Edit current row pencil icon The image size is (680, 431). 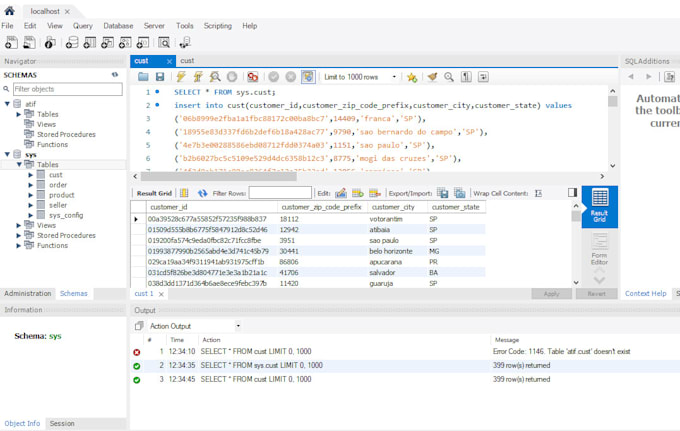click(x=341, y=193)
